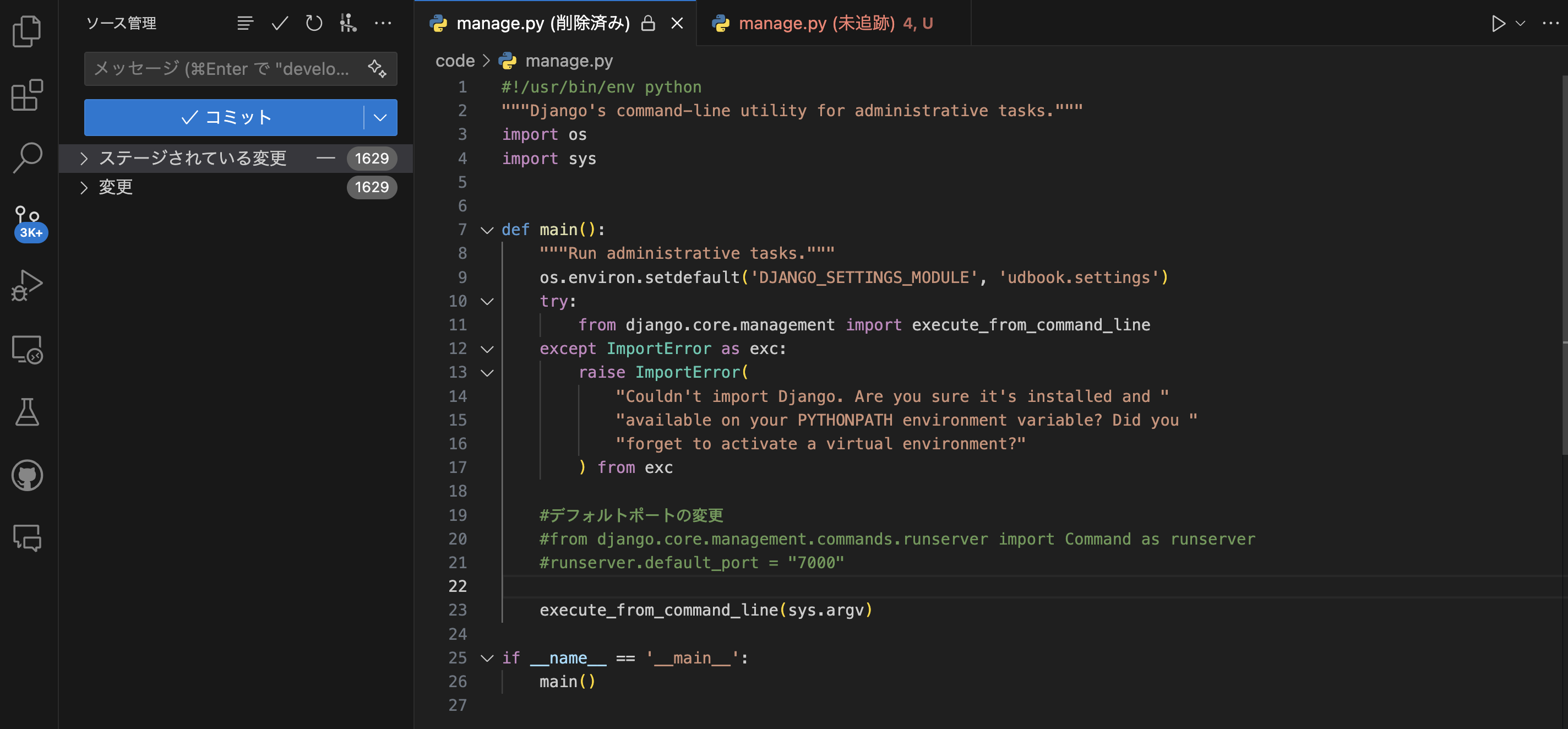
Task: Click the lock icon on manage.py tab
Action: (648, 24)
